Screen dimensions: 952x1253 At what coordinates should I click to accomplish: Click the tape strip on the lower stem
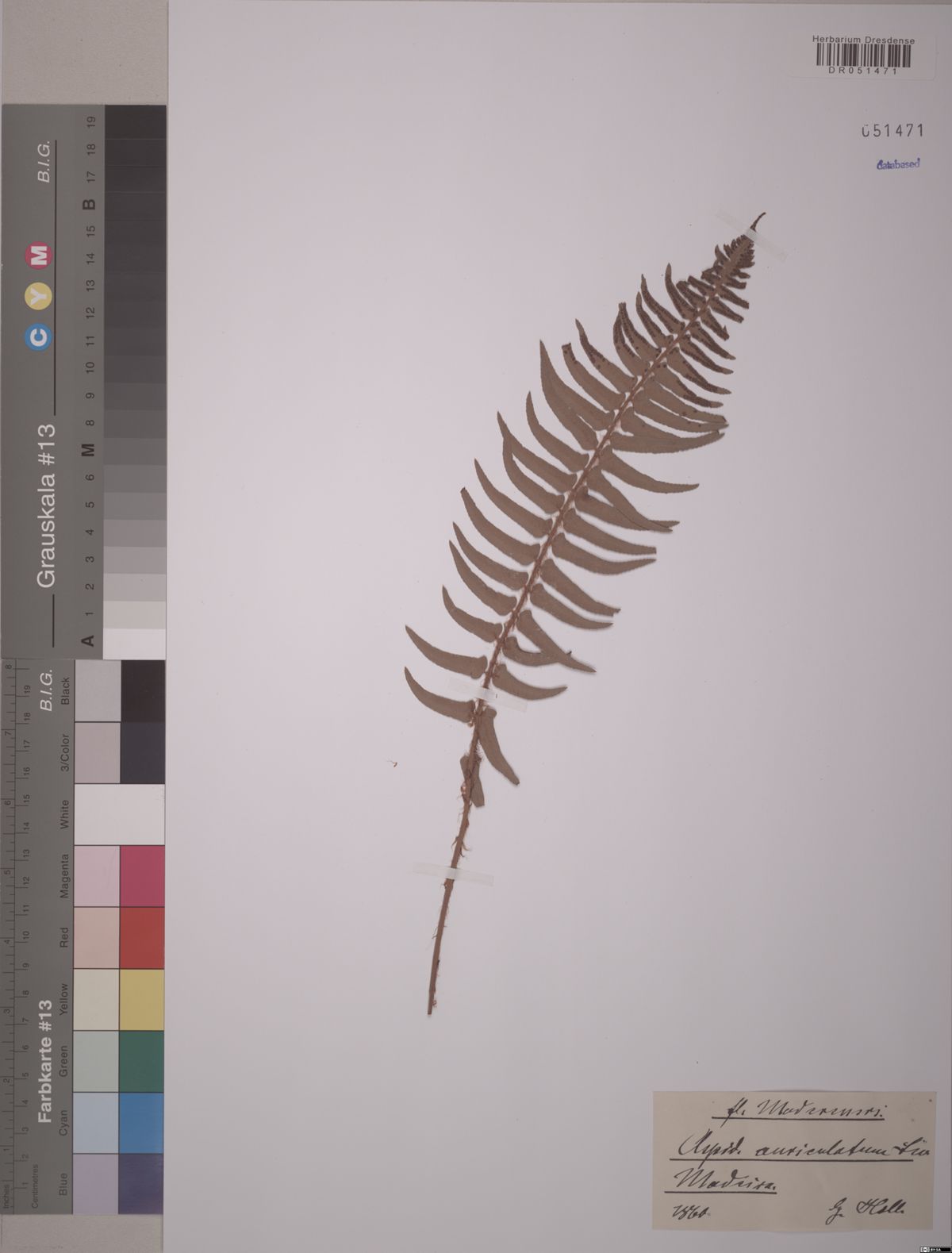coord(453,874)
